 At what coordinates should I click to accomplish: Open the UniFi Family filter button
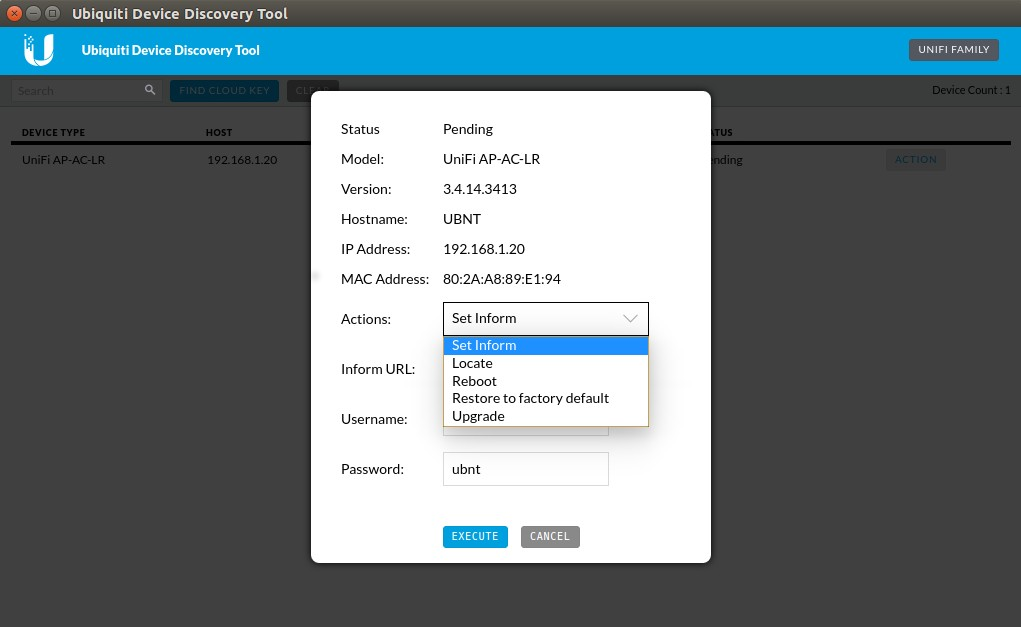click(x=954, y=49)
